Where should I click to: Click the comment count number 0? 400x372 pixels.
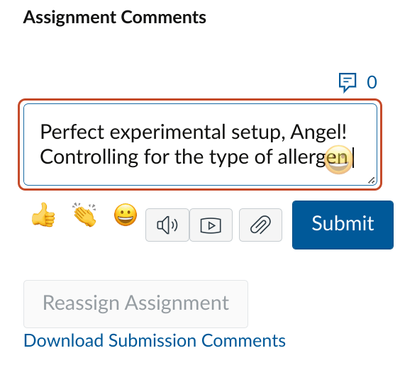pyautogui.click(x=372, y=82)
